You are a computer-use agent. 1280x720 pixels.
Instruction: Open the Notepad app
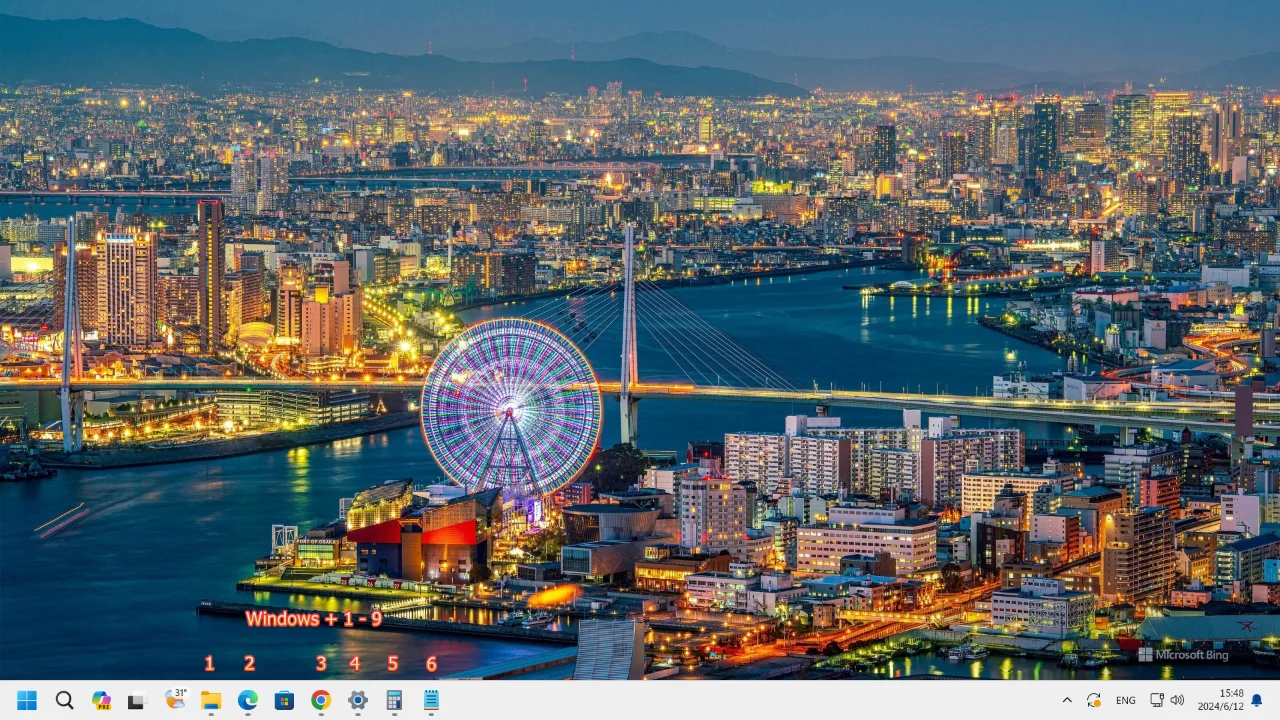pos(430,700)
